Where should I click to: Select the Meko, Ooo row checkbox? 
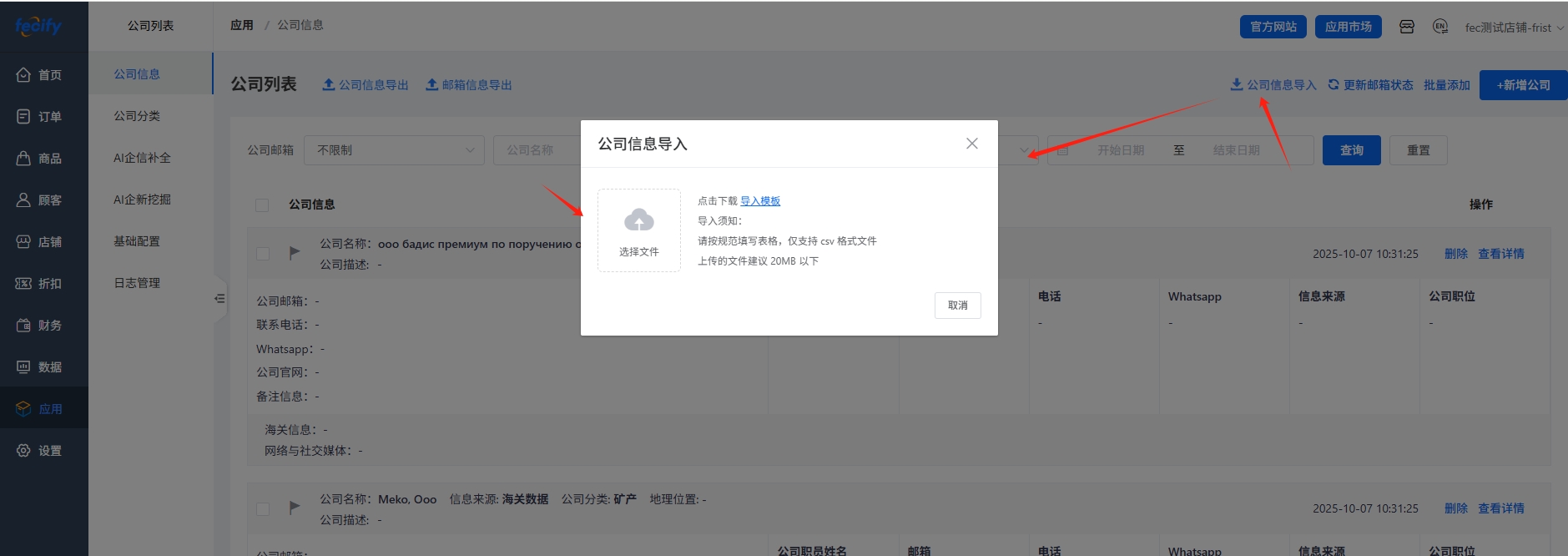click(x=263, y=508)
